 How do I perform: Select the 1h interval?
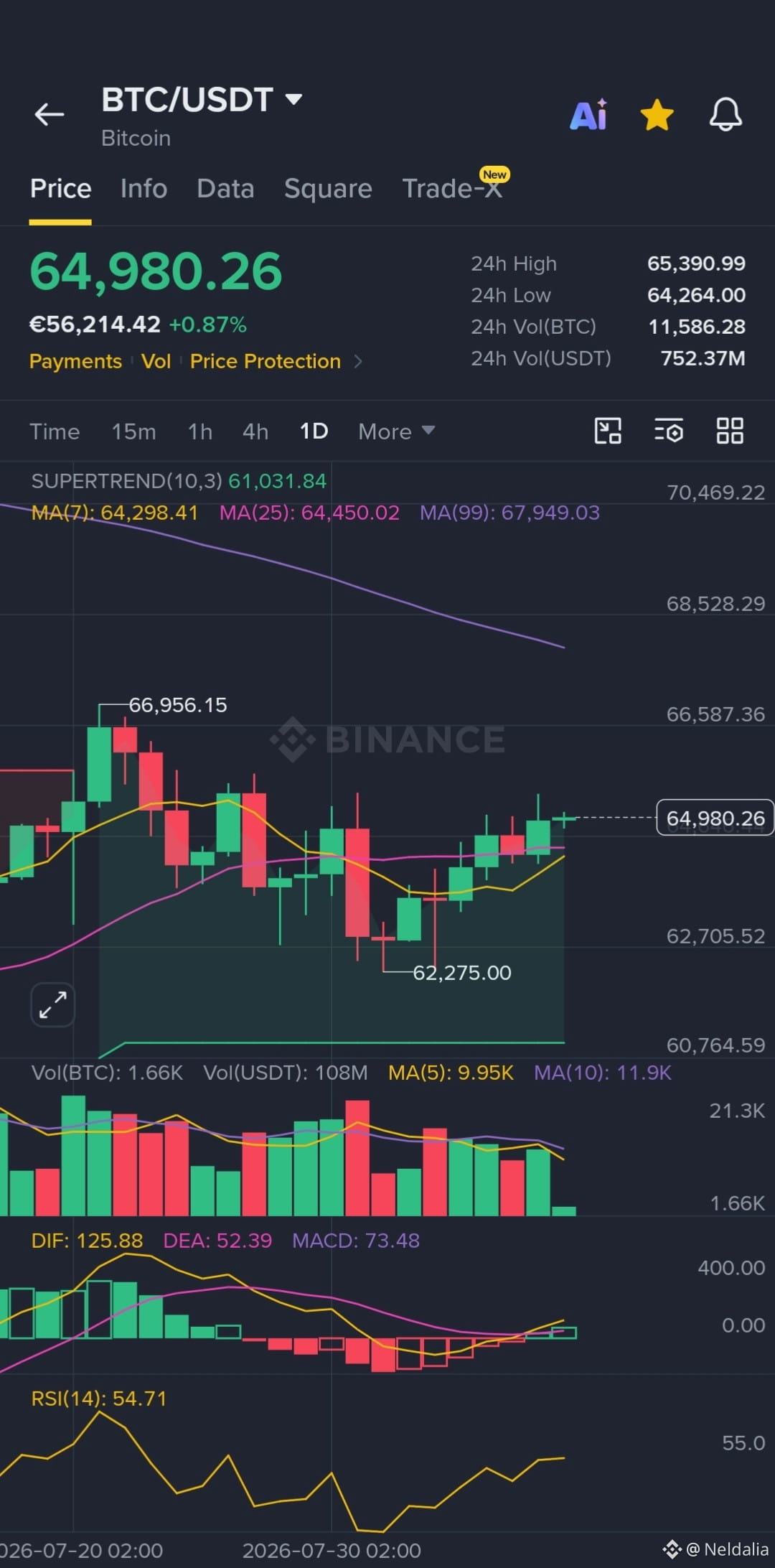coord(199,431)
